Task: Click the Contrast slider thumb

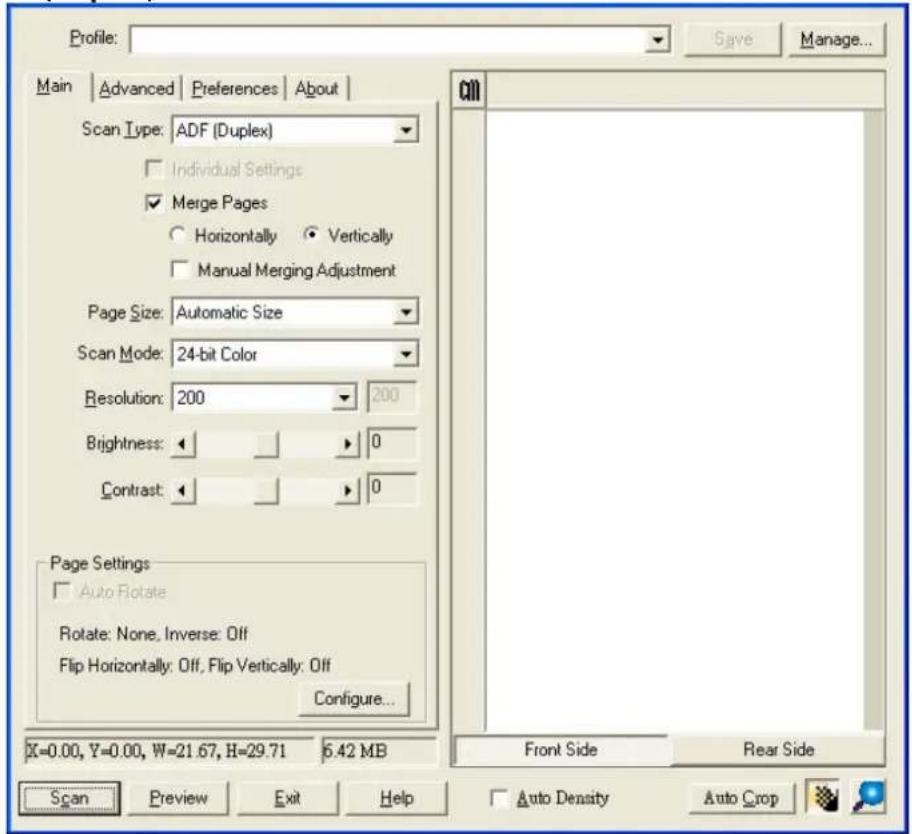Action: click(x=266, y=491)
